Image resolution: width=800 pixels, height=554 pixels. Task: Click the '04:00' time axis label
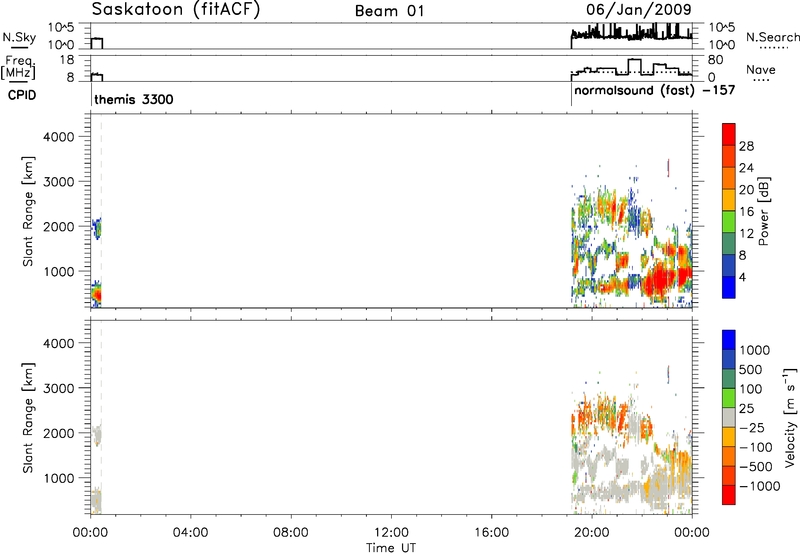(190, 533)
